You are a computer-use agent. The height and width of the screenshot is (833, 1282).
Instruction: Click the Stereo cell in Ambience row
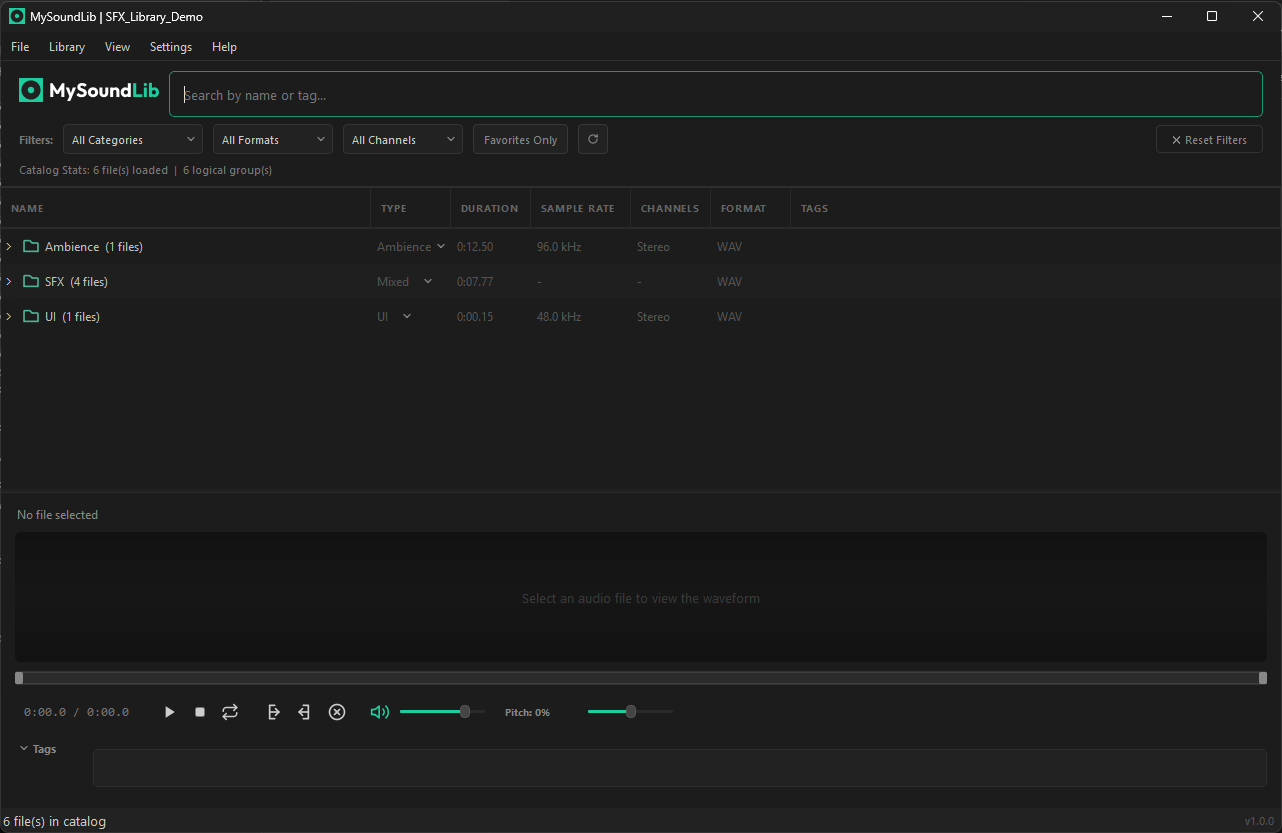pos(653,247)
